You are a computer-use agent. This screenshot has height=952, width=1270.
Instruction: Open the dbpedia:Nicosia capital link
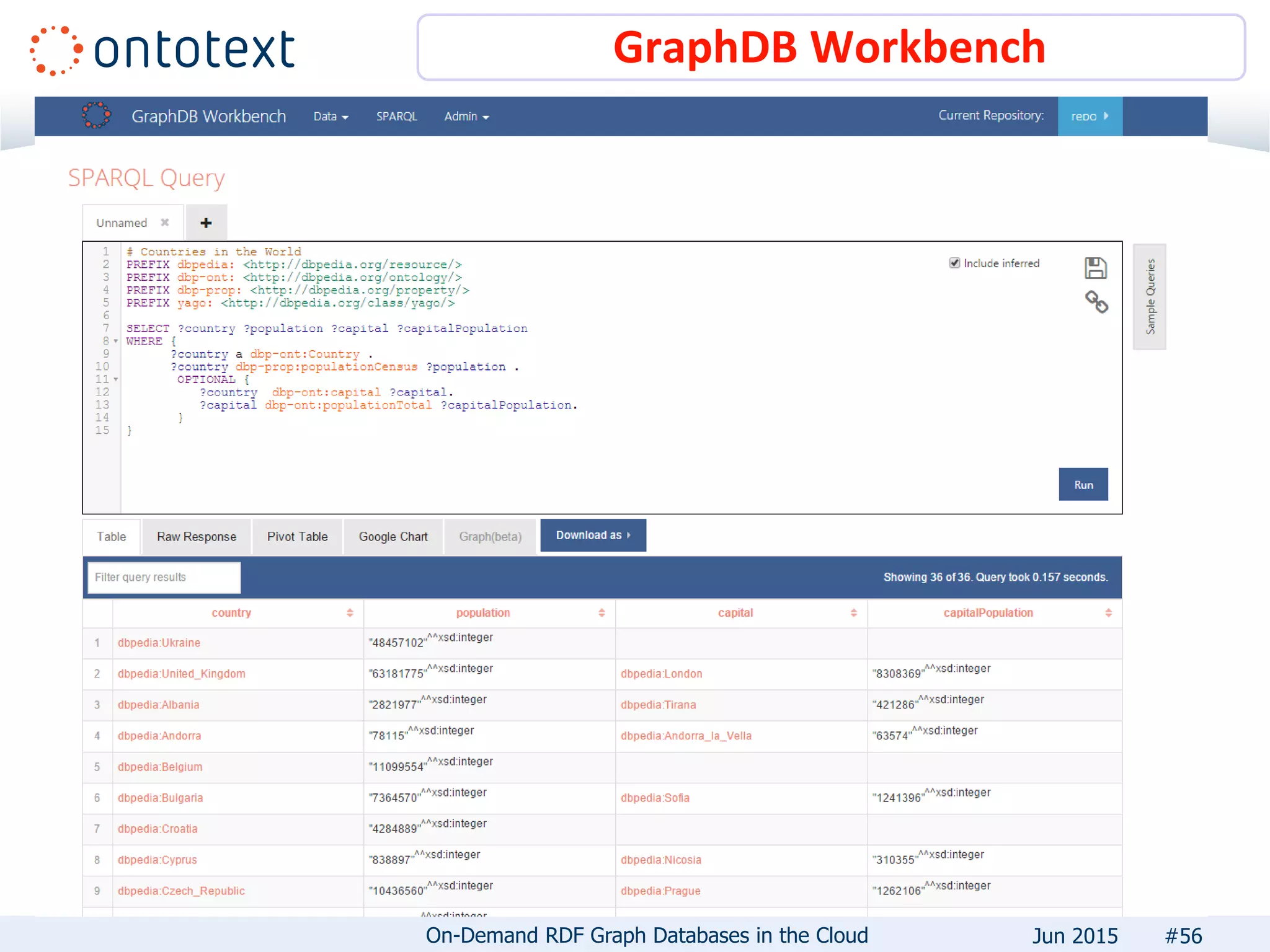coord(660,860)
